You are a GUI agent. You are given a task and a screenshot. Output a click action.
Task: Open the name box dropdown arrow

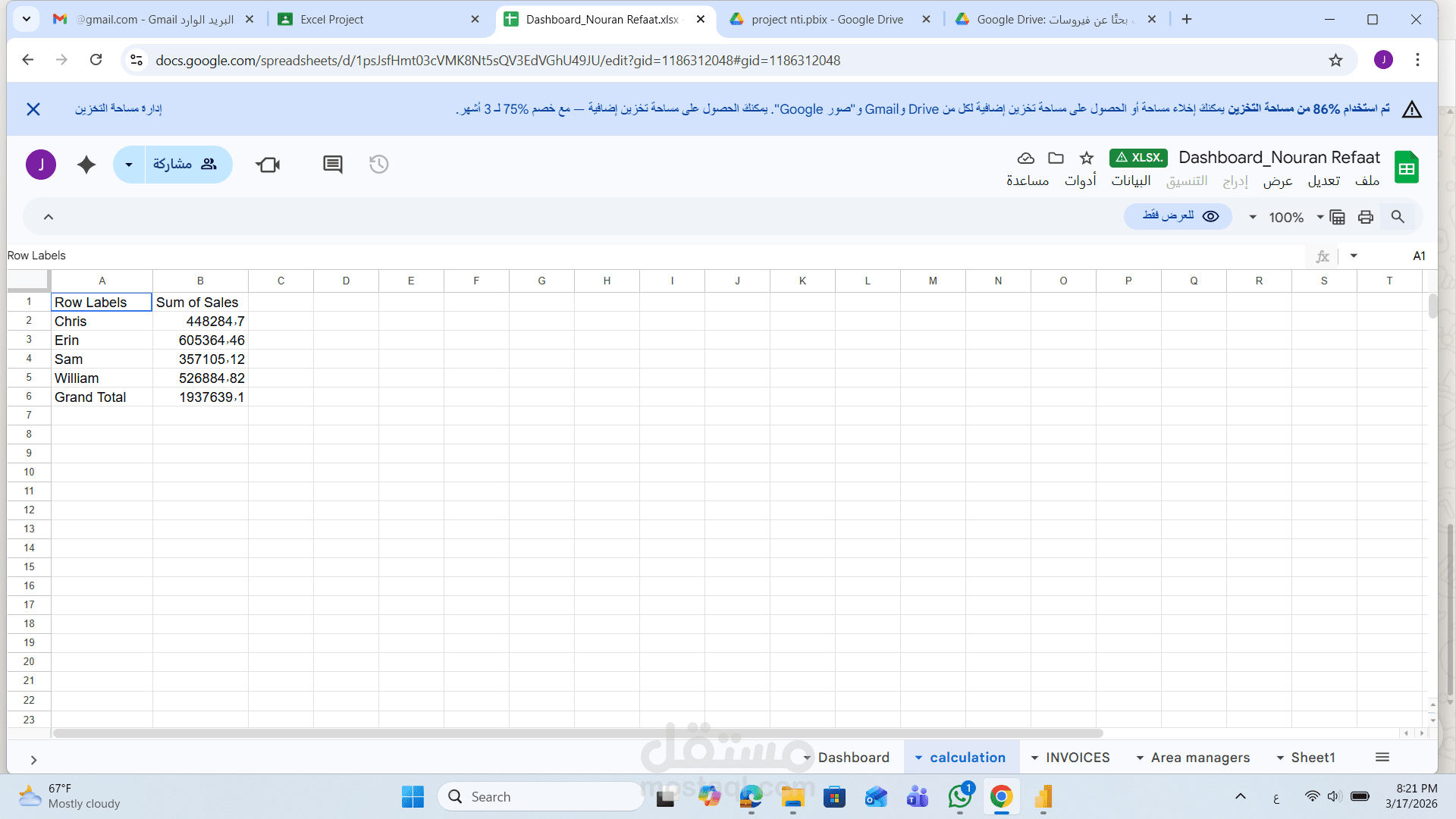[1354, 256]
